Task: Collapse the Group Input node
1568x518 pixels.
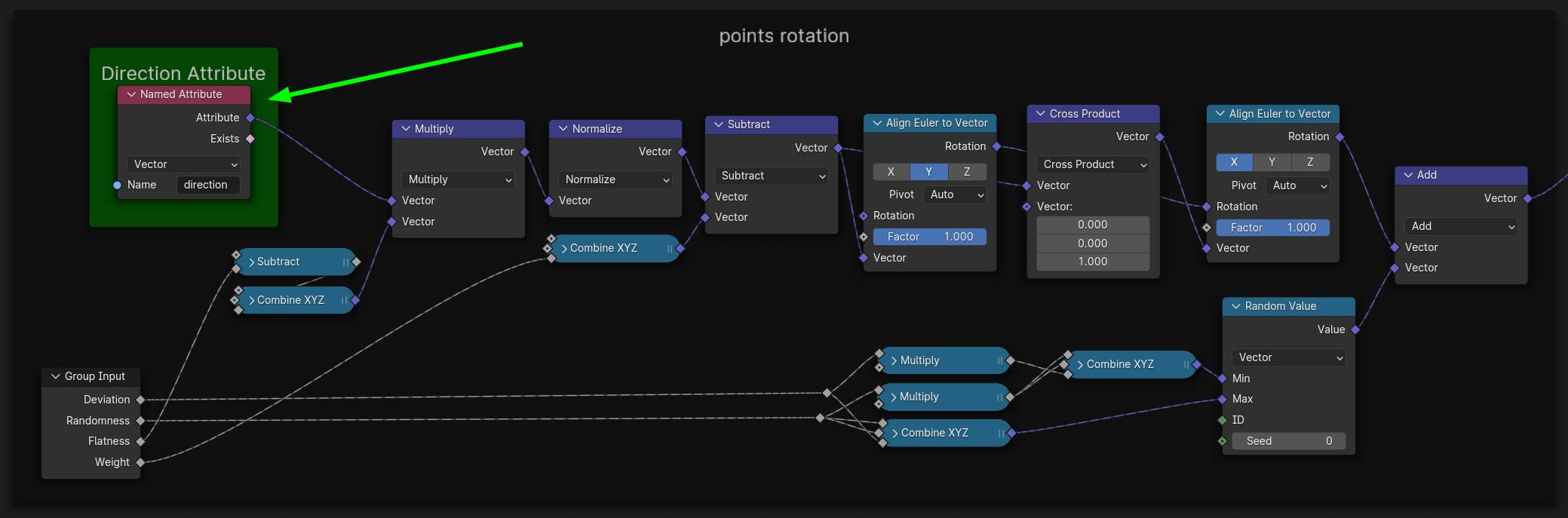Action: point(55,376)
